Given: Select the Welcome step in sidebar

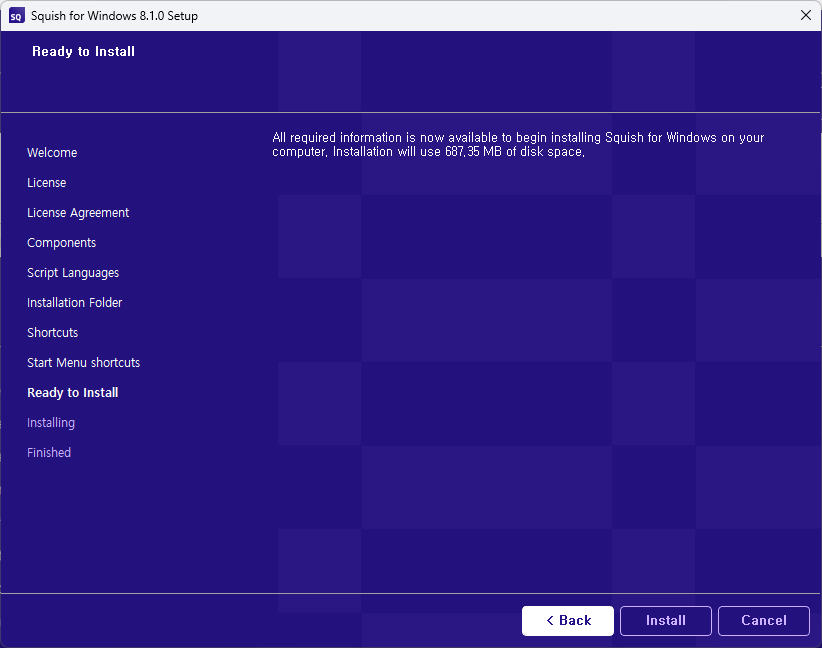Looking at the screenshot, I should pyautogui.click(x=52, y=153).
